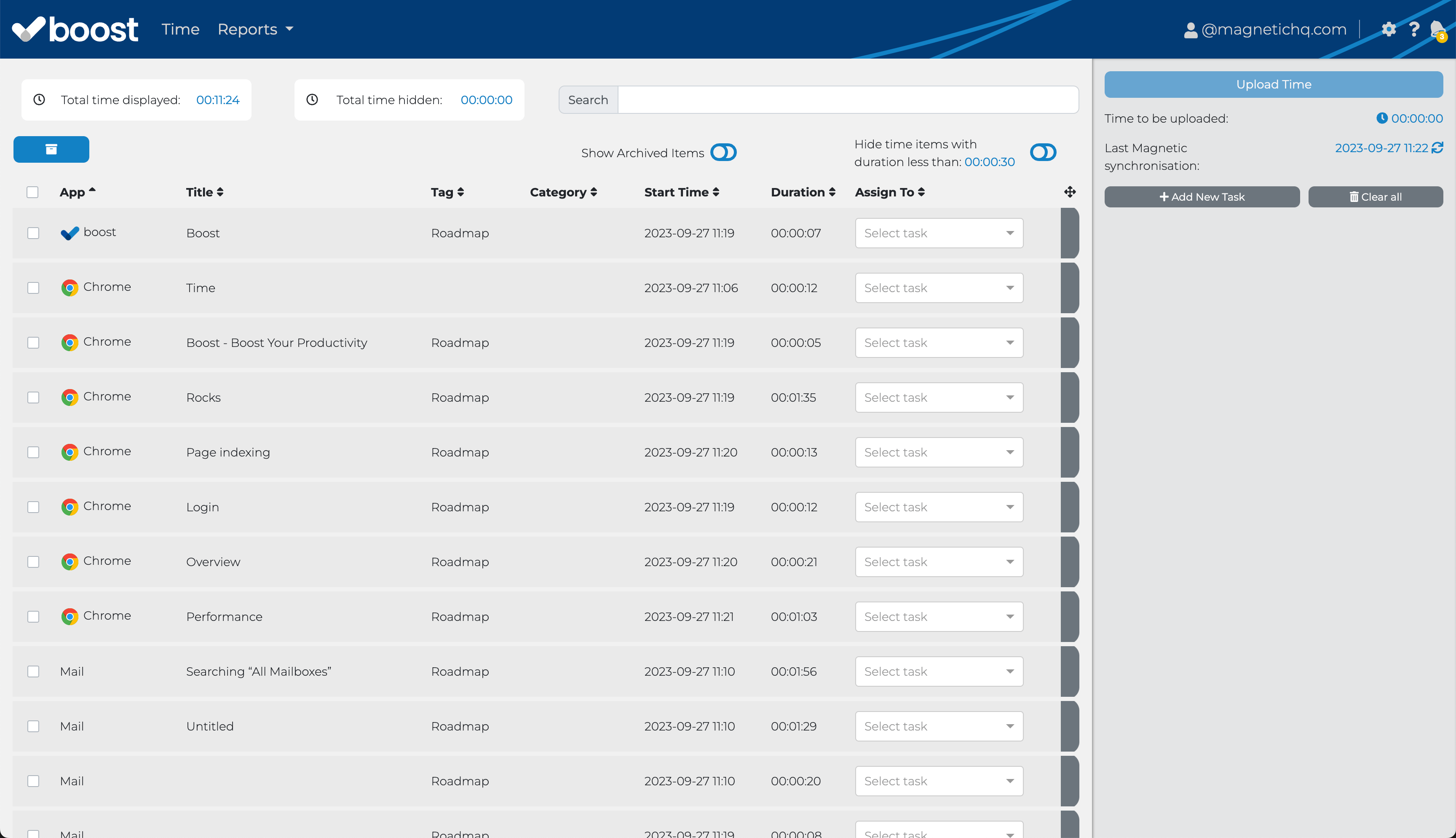Click the question mark help icon

(1414, 29)
